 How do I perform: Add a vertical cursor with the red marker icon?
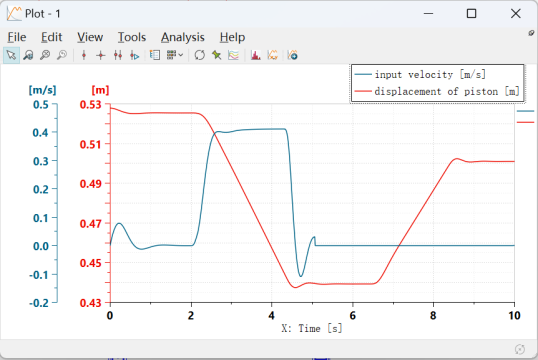point(84,55)
